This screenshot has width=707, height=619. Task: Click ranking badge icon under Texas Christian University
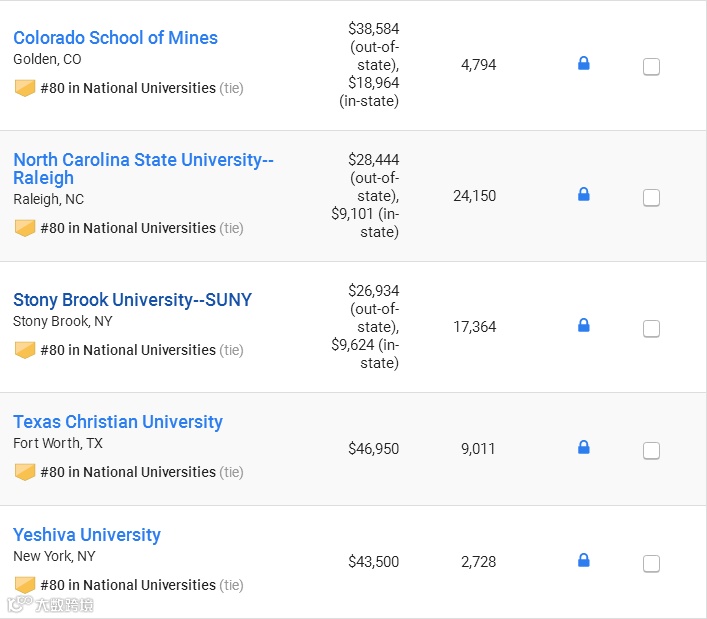click(25, 472)
